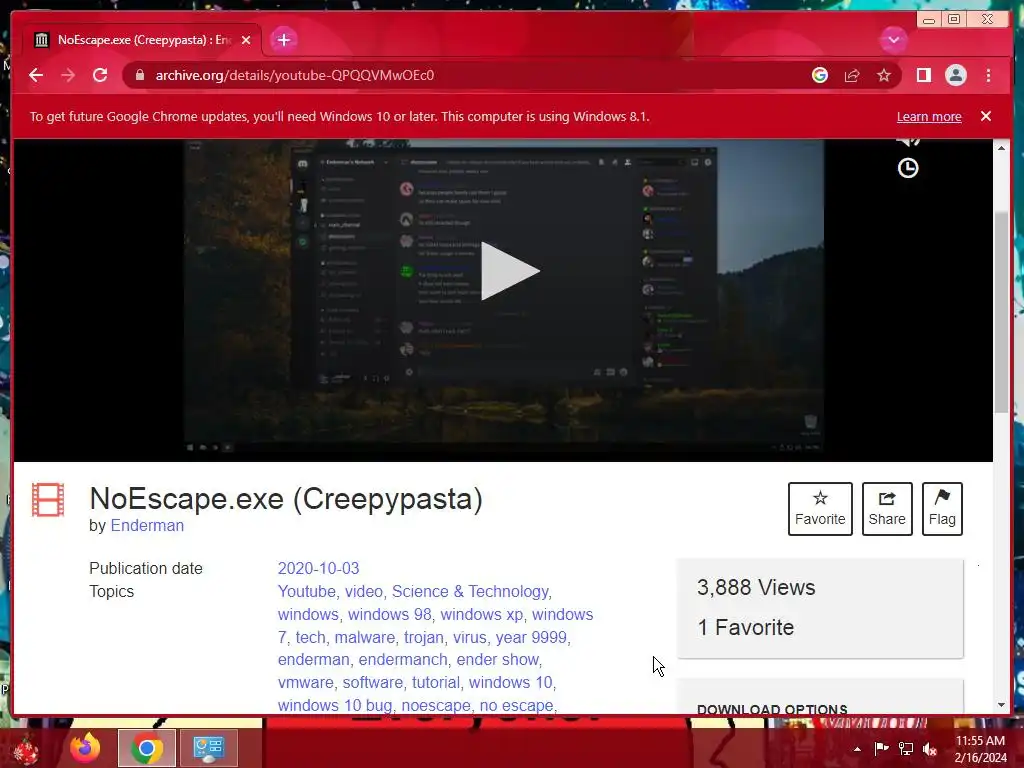Open the noescape topic link
Screen dimensions: 1024x768
point(436,705)
